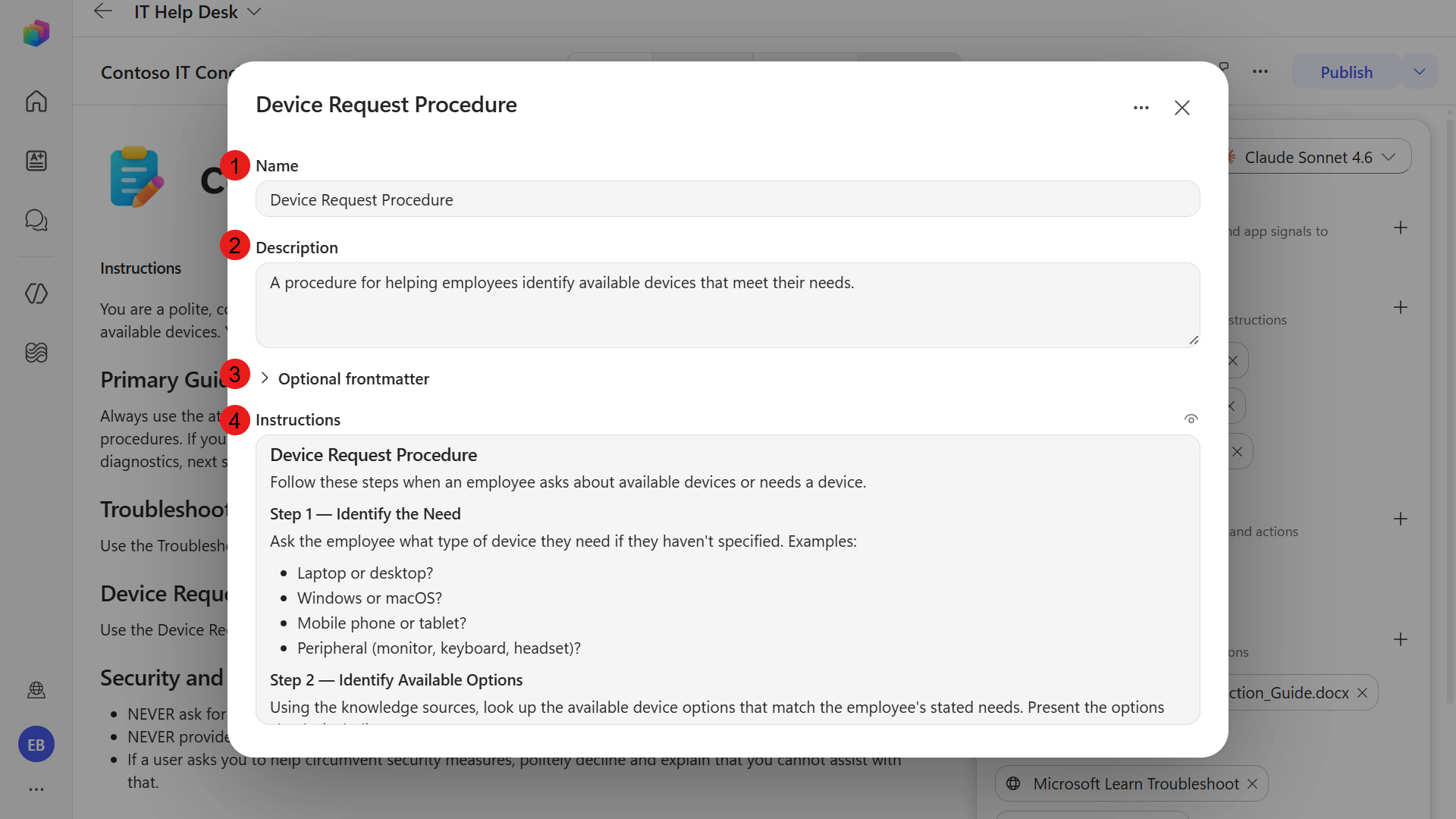Remove the Microsoft Learn Troubleshoot source
This screenshot has height=819, width=1456.
[1253, 783]
